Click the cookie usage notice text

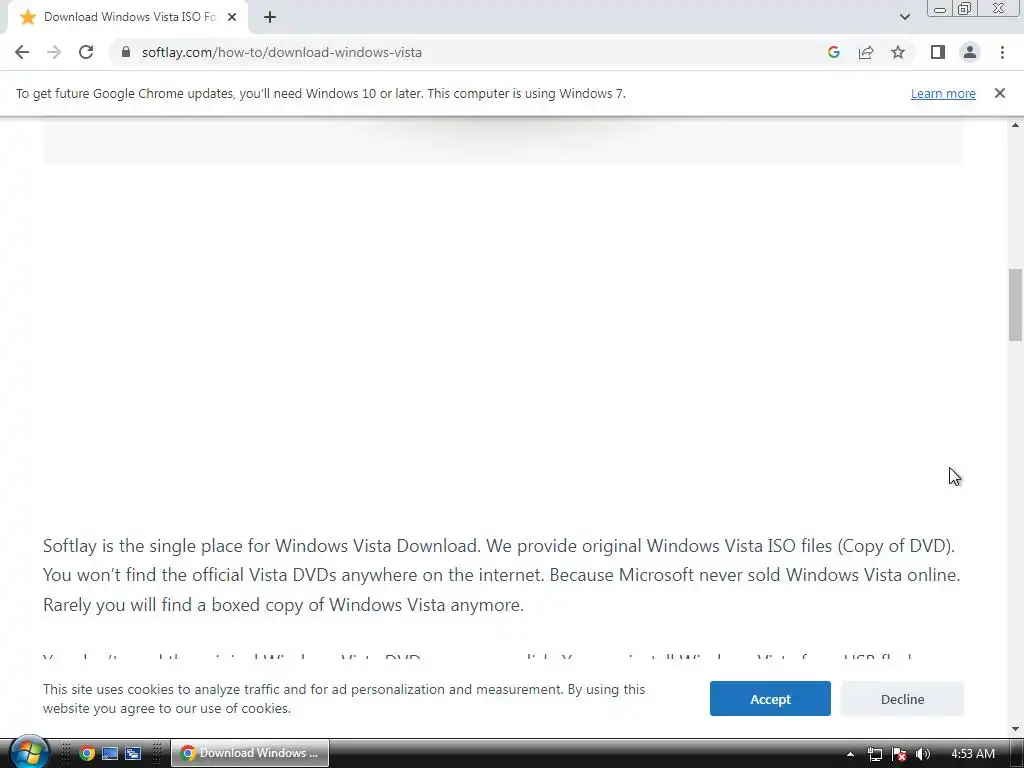344,699
